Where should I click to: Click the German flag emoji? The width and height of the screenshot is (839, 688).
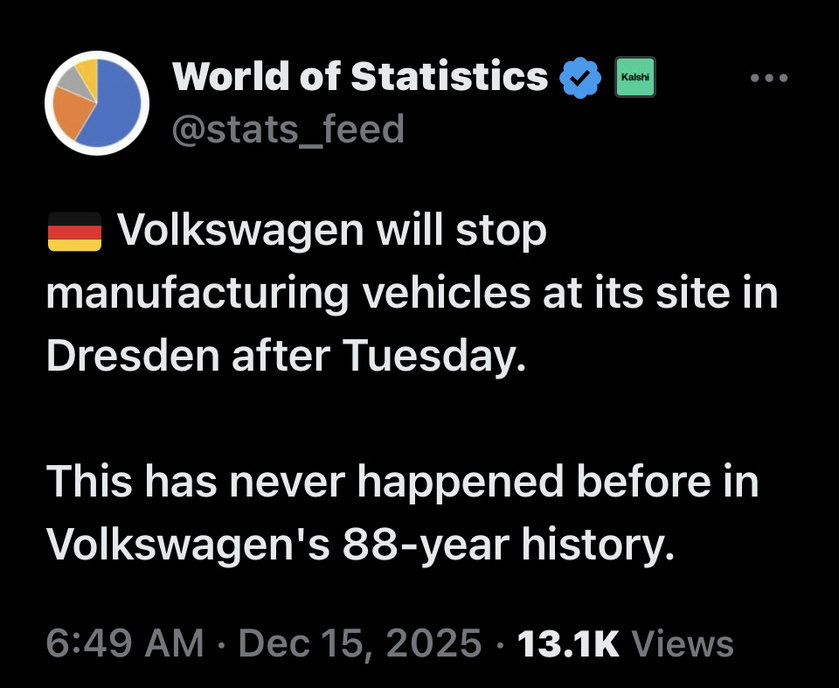pyautogui.click(x=74, y=234)
